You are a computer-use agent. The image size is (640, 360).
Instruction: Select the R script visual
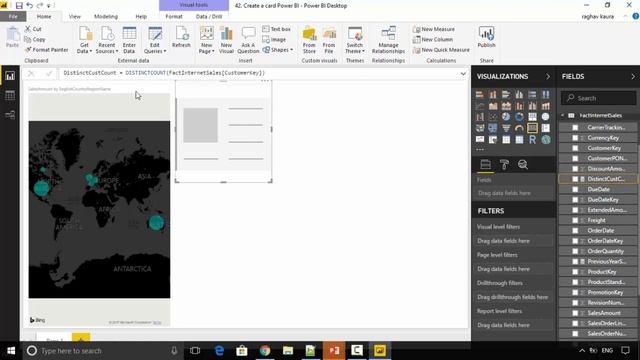point(532,140)
